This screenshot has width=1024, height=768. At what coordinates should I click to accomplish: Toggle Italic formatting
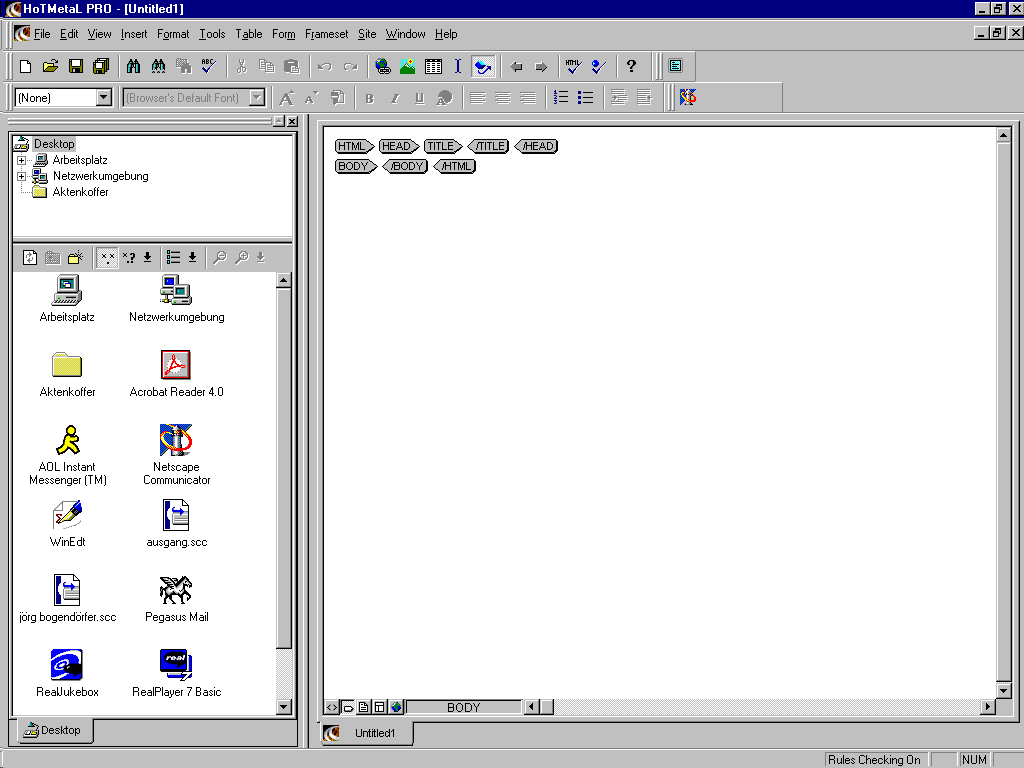(394, 98)
